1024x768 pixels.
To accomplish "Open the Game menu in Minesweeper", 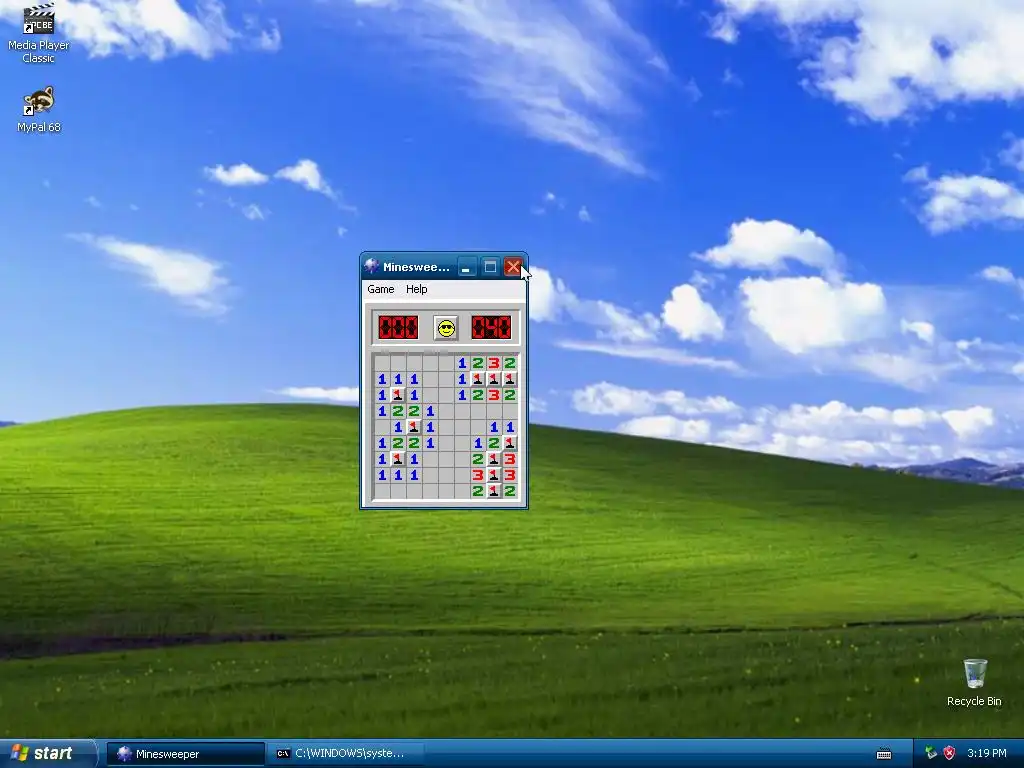I will tap(381, 289).
